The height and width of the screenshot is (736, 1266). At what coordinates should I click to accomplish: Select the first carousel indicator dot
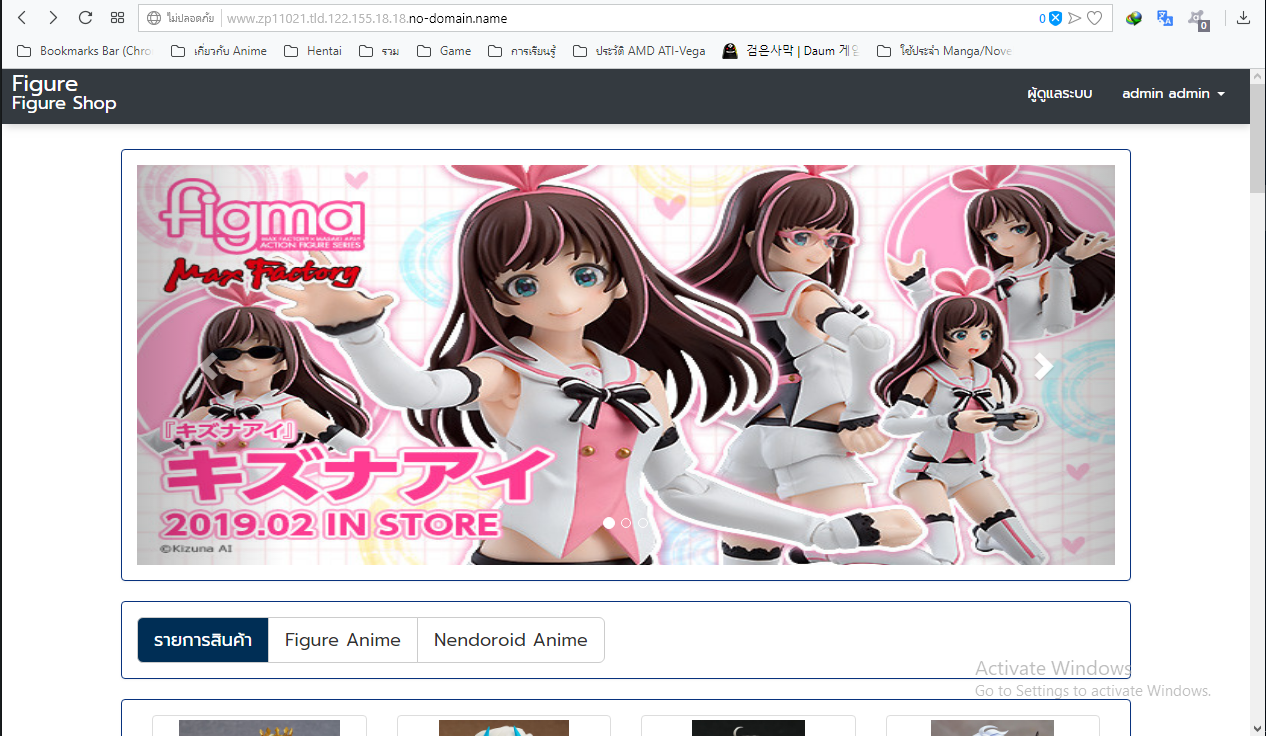(x=609, y=523)
